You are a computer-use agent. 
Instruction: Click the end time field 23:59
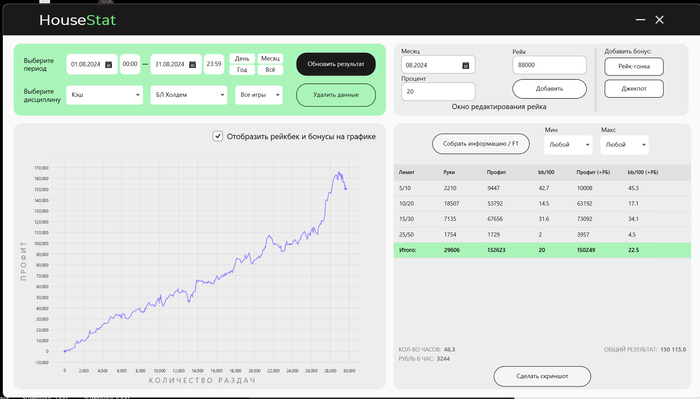[x=214, y=64]
